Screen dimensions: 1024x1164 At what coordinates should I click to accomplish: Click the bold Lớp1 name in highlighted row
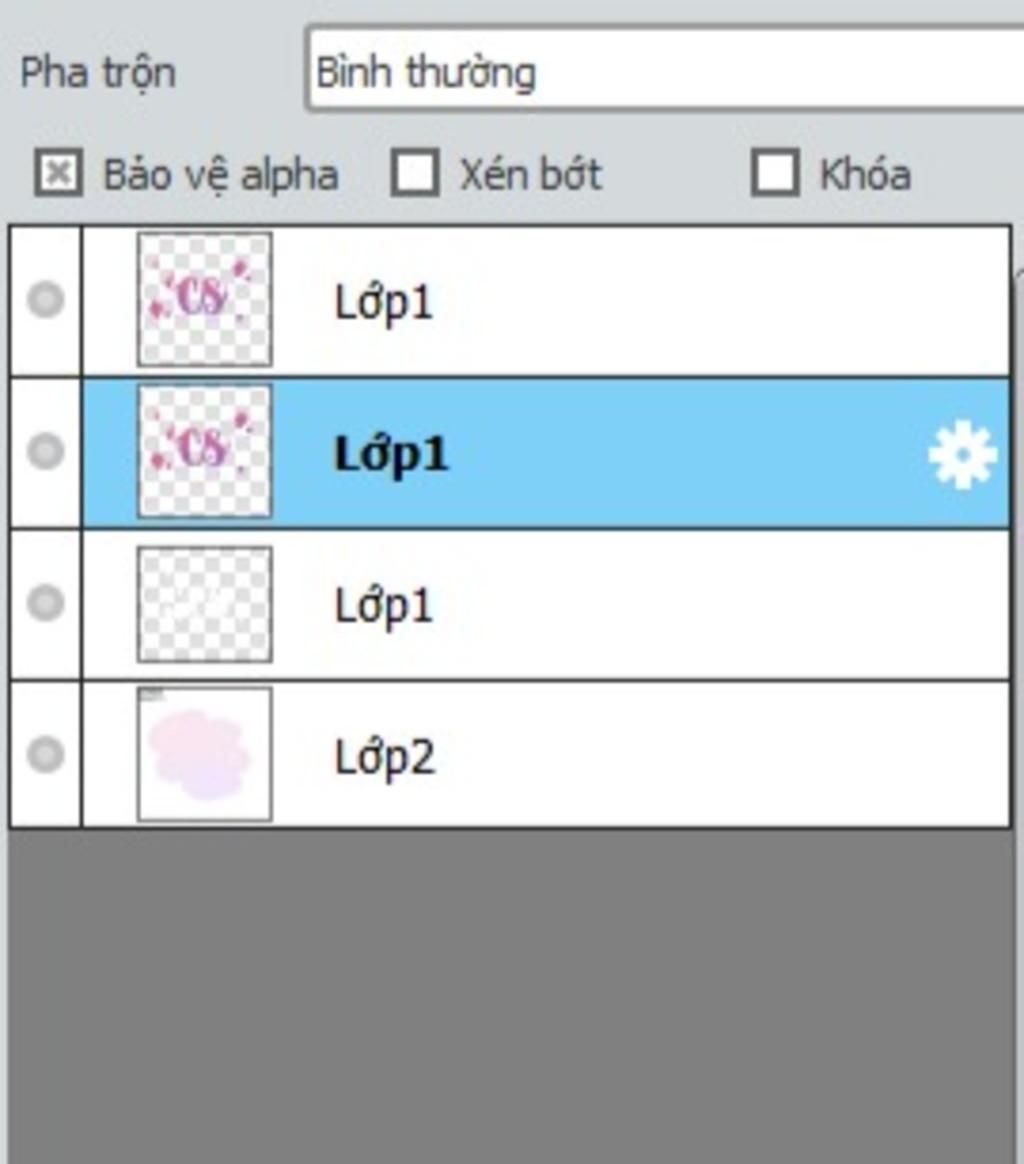point(391,454)
